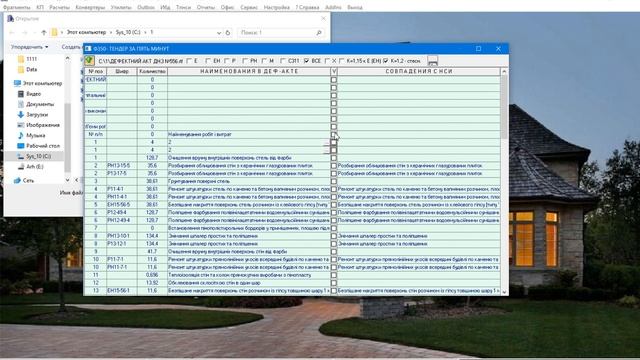This screenshot has height=360, width=640.
Task: Open Расчеты menu
Action: coord(60,7)
